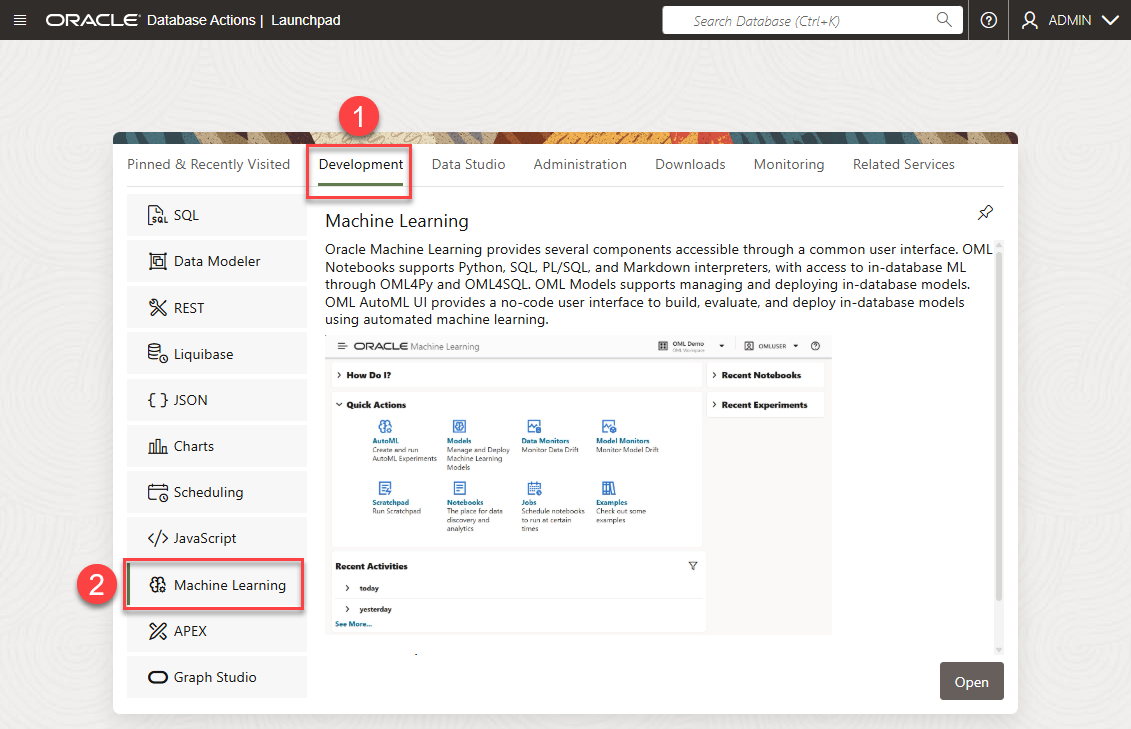Screen dimensions: 1131x729
Task: Click the Open button
Action: coord(971,681)
